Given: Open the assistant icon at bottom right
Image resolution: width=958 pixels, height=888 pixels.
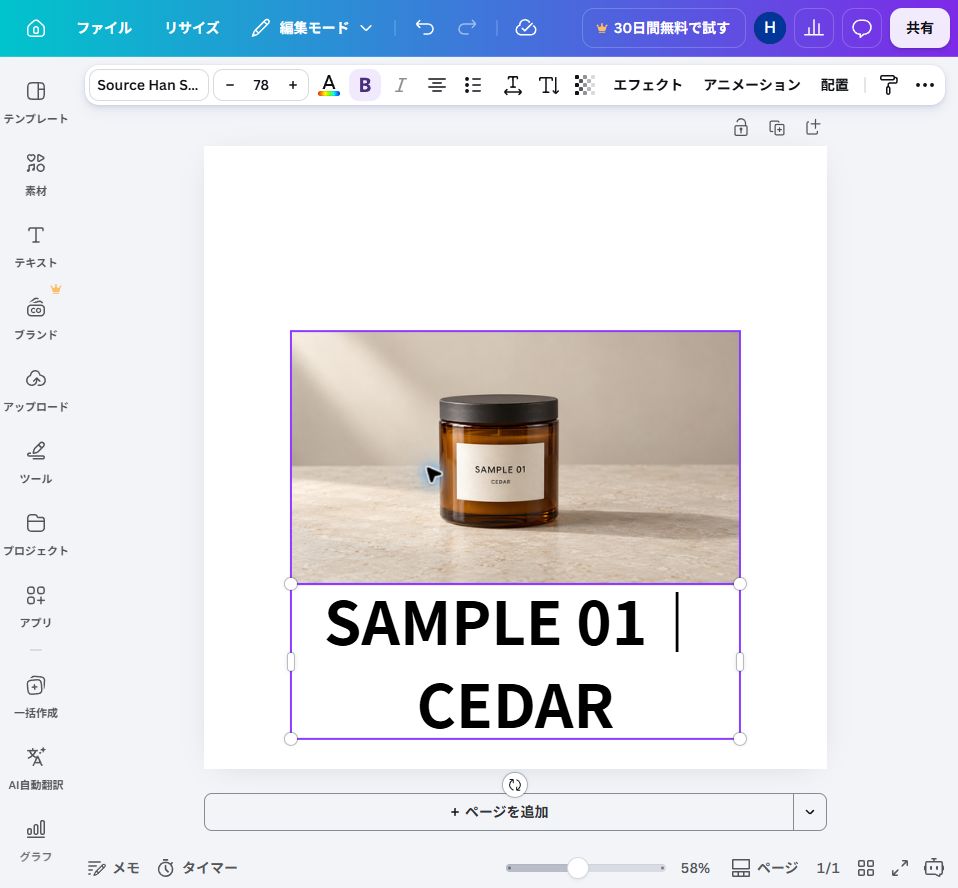Looking at the screenshot, I should coord(934,868).
